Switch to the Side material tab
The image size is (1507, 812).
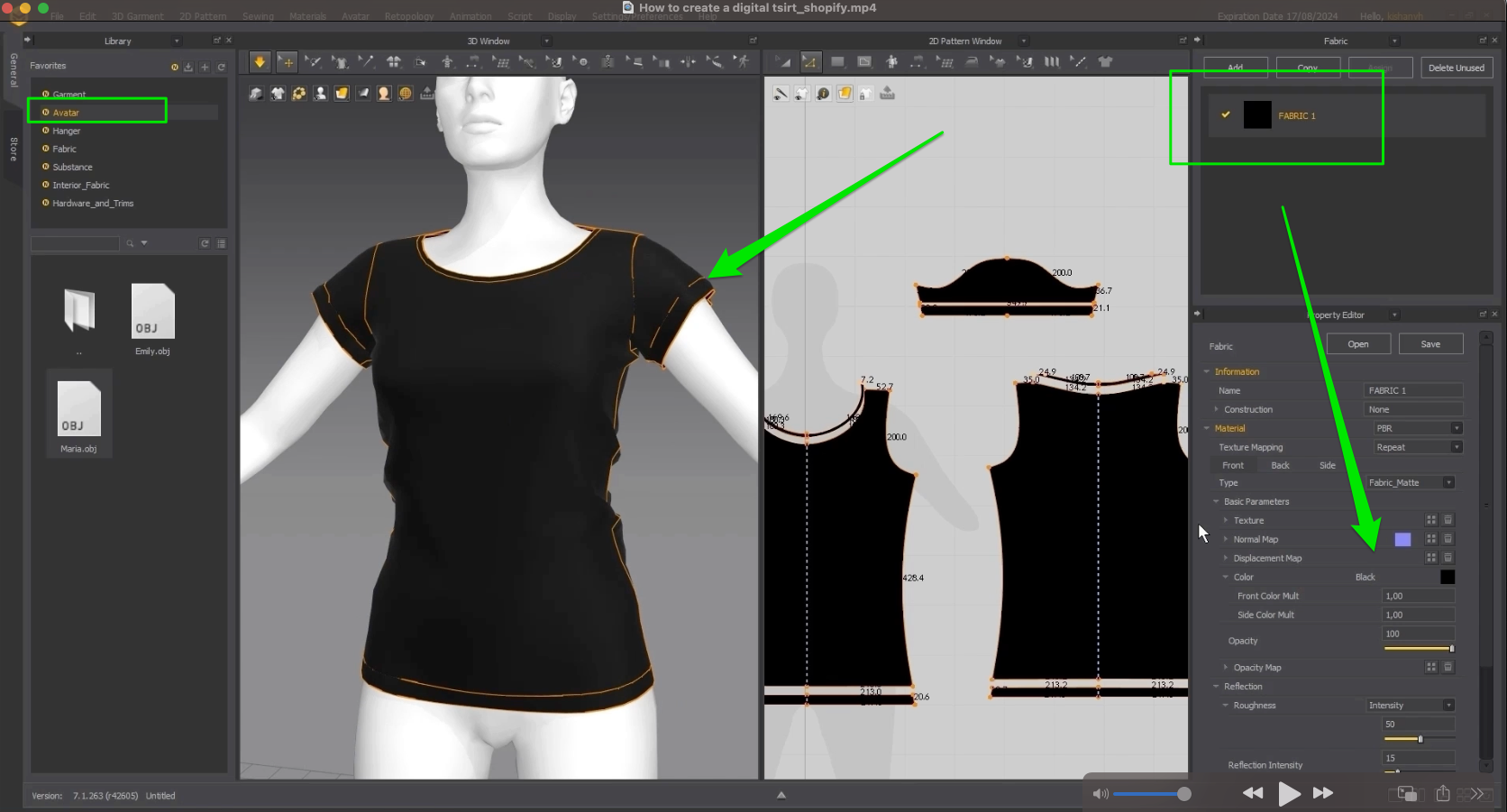point(1328,465)
